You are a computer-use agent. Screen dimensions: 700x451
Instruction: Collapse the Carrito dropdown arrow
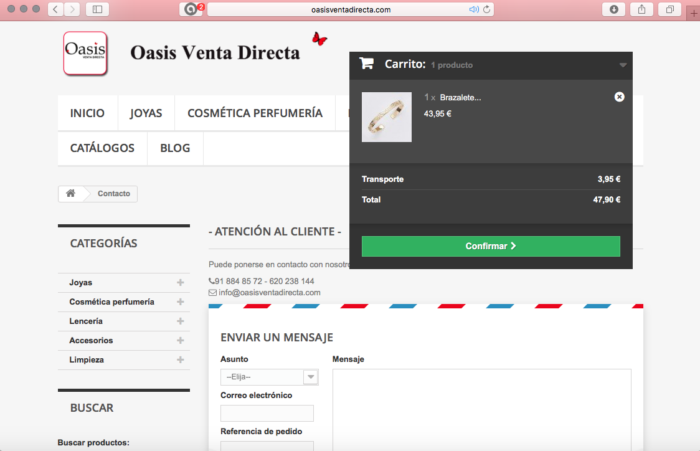tap(623, 65)
